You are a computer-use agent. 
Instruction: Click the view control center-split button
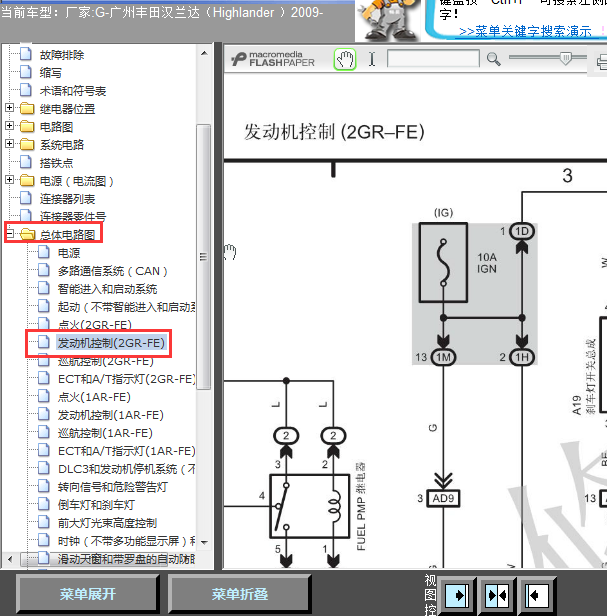click(x=497, y=596)
